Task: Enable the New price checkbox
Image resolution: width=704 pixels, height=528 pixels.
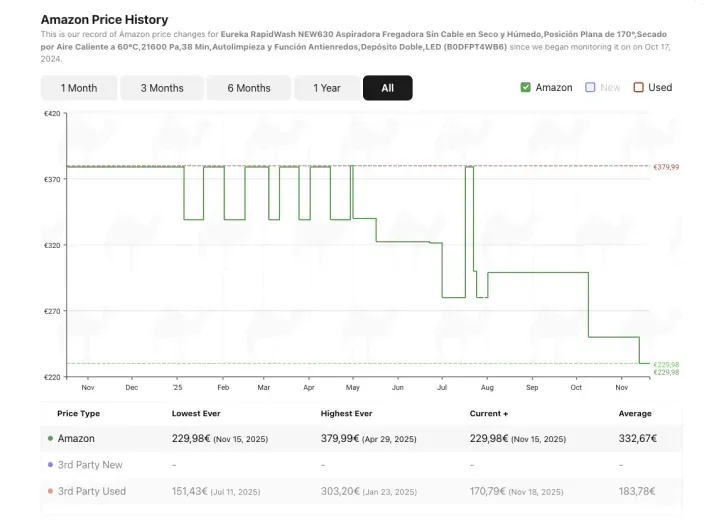Action: [590, 87]
